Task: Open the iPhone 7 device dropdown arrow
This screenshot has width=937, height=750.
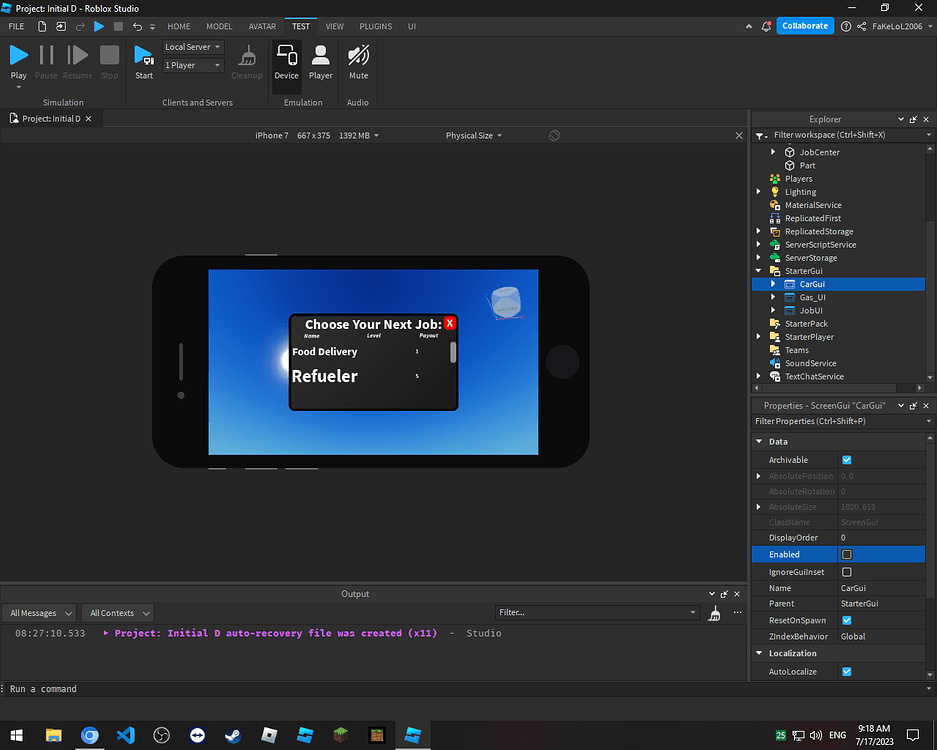Action: [x=376, y=136]
